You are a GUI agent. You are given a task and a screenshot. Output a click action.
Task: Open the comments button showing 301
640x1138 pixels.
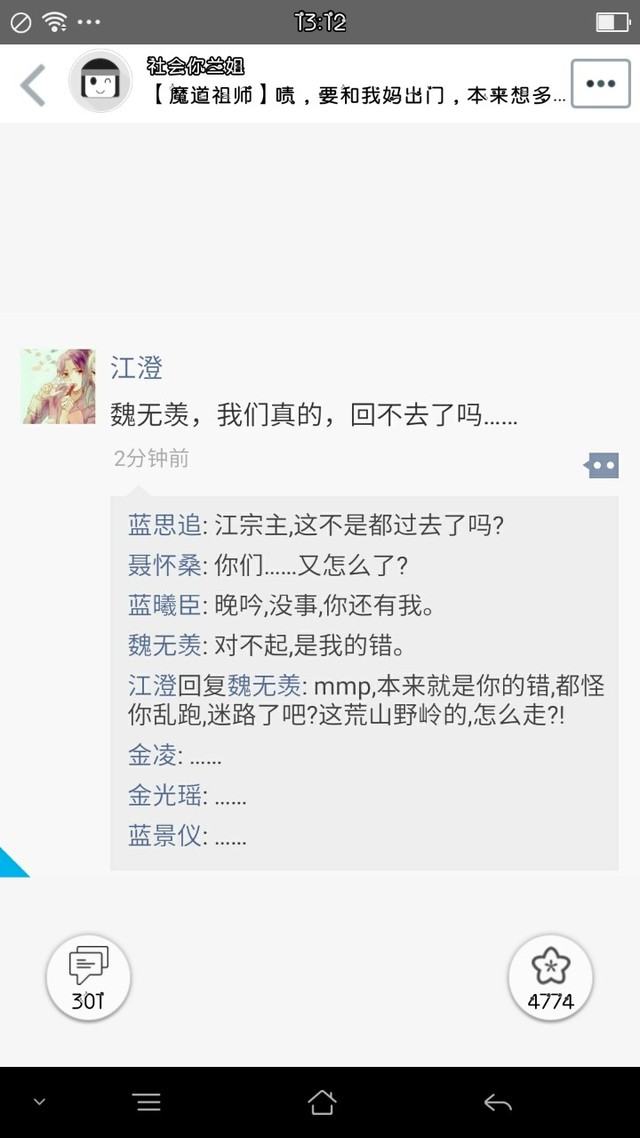[89, 978]
